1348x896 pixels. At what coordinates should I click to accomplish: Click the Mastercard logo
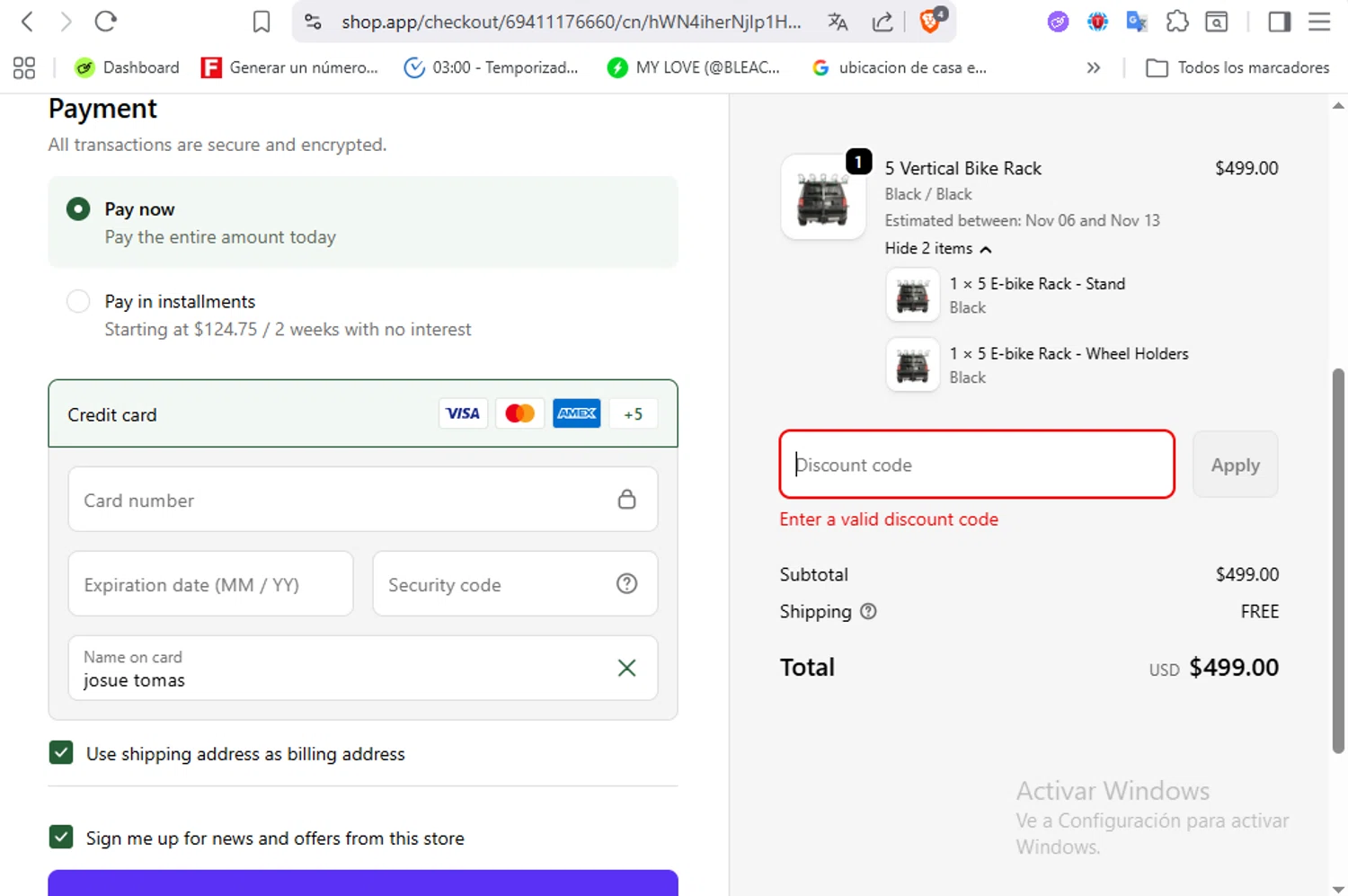click(x=519, y=413)
